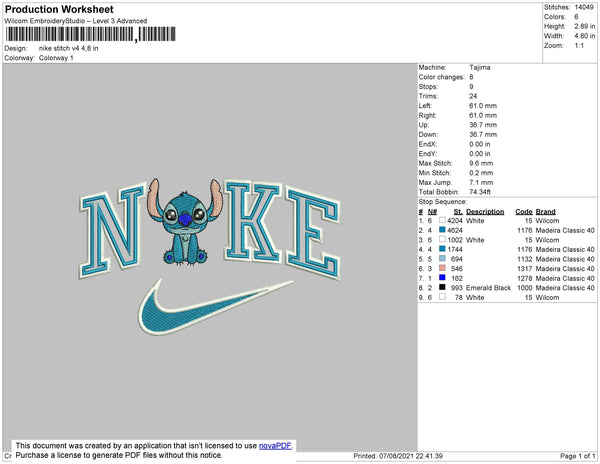
Task: Click the teal swatch for stop 2
Action: pos(442,230)
